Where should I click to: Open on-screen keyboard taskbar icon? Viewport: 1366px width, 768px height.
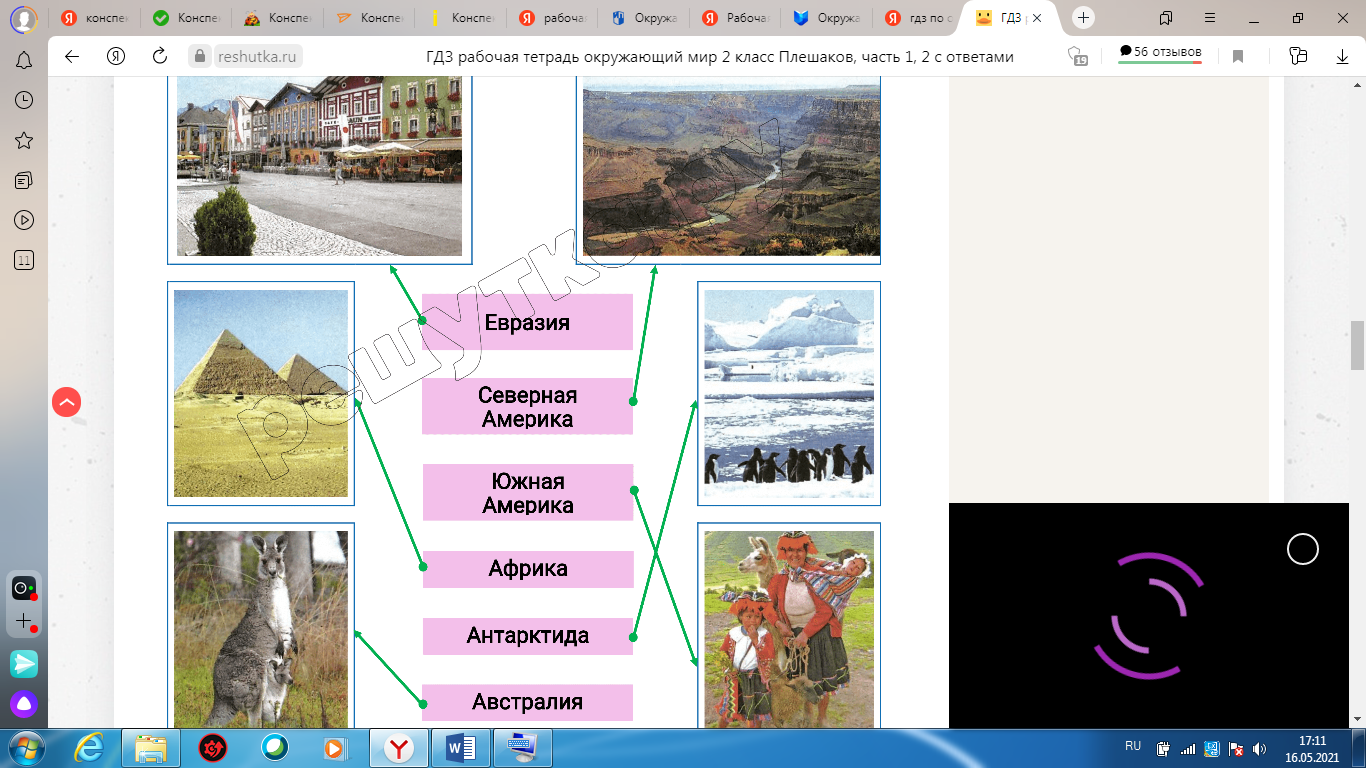(x=523, y=748)
